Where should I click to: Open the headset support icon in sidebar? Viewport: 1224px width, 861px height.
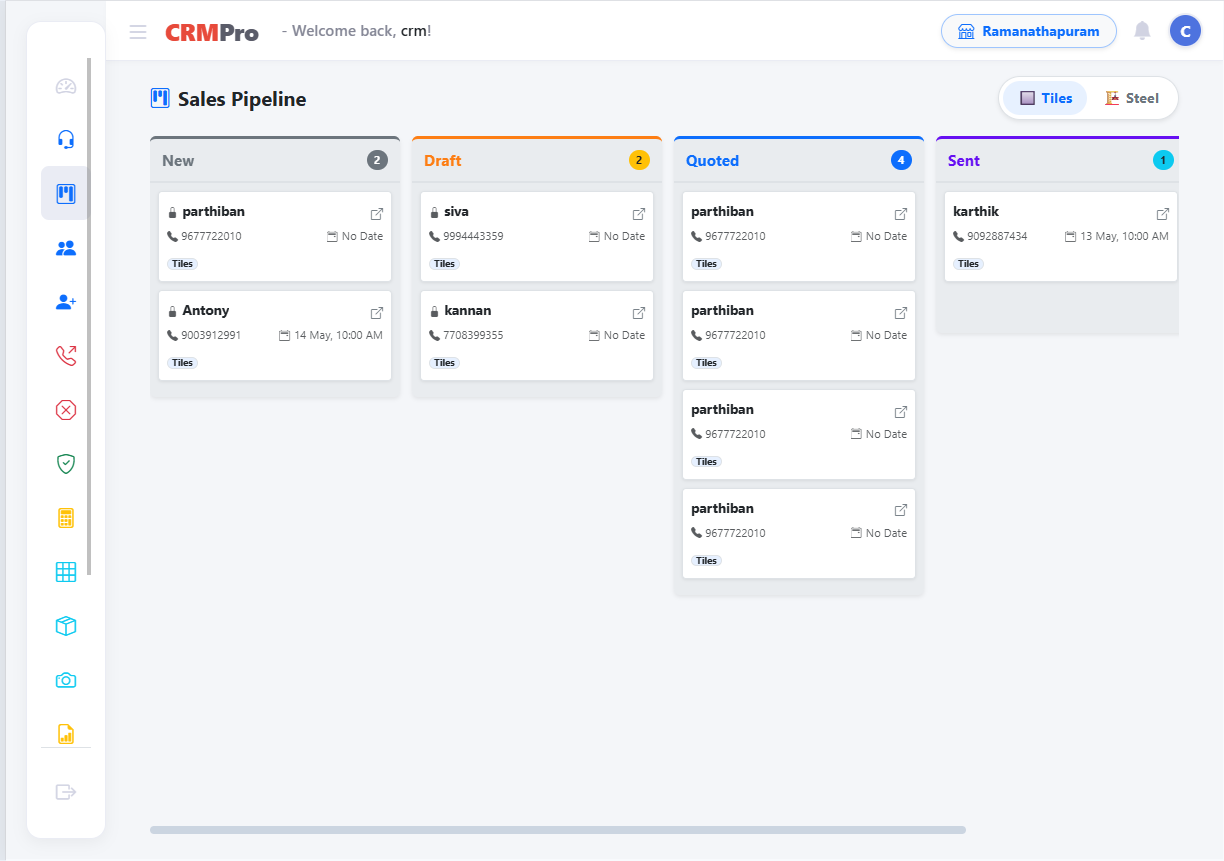[x=66, y=139]
